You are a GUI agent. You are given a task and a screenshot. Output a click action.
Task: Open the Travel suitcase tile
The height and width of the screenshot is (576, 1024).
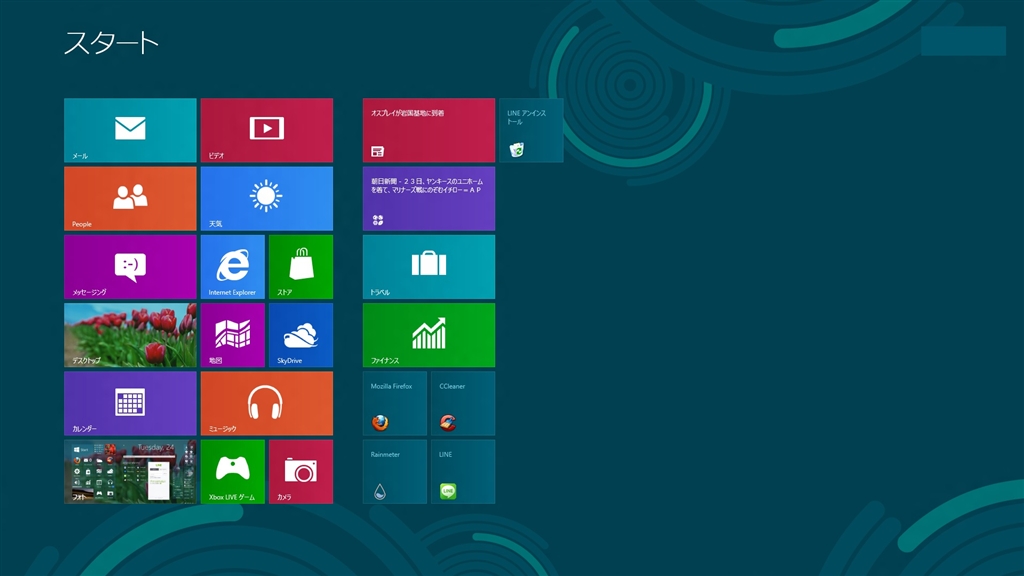coord(428,266)
